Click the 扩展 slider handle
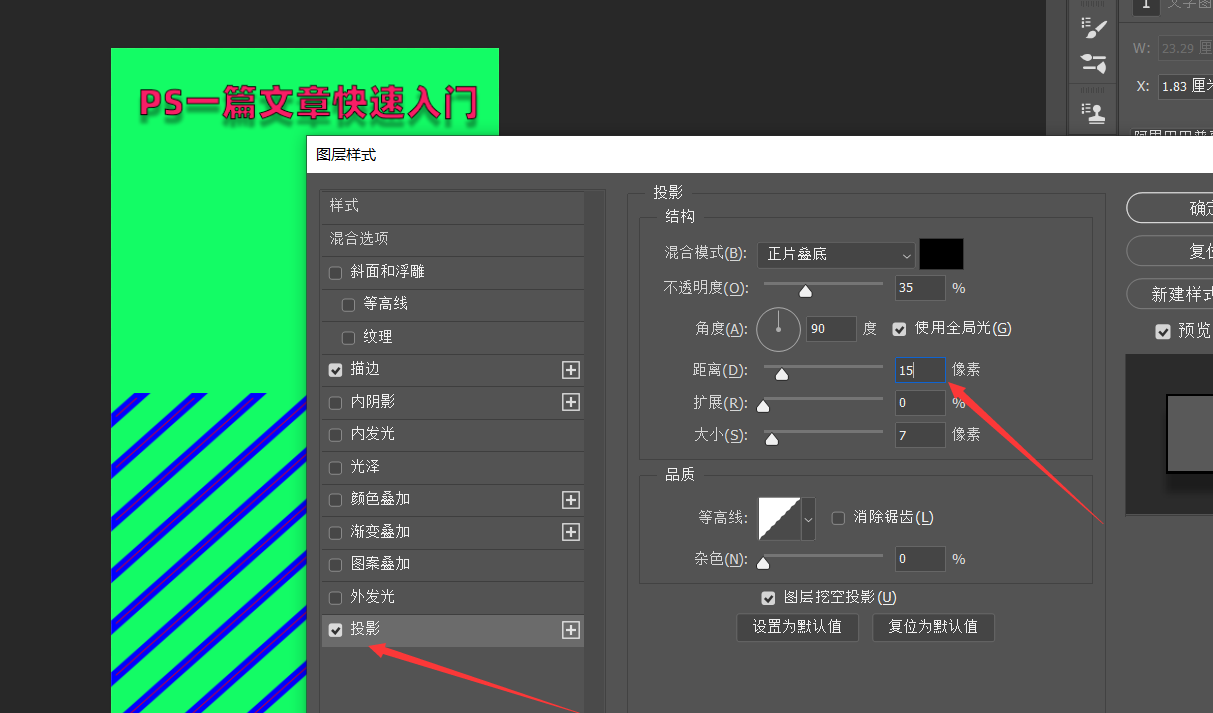 763,406
